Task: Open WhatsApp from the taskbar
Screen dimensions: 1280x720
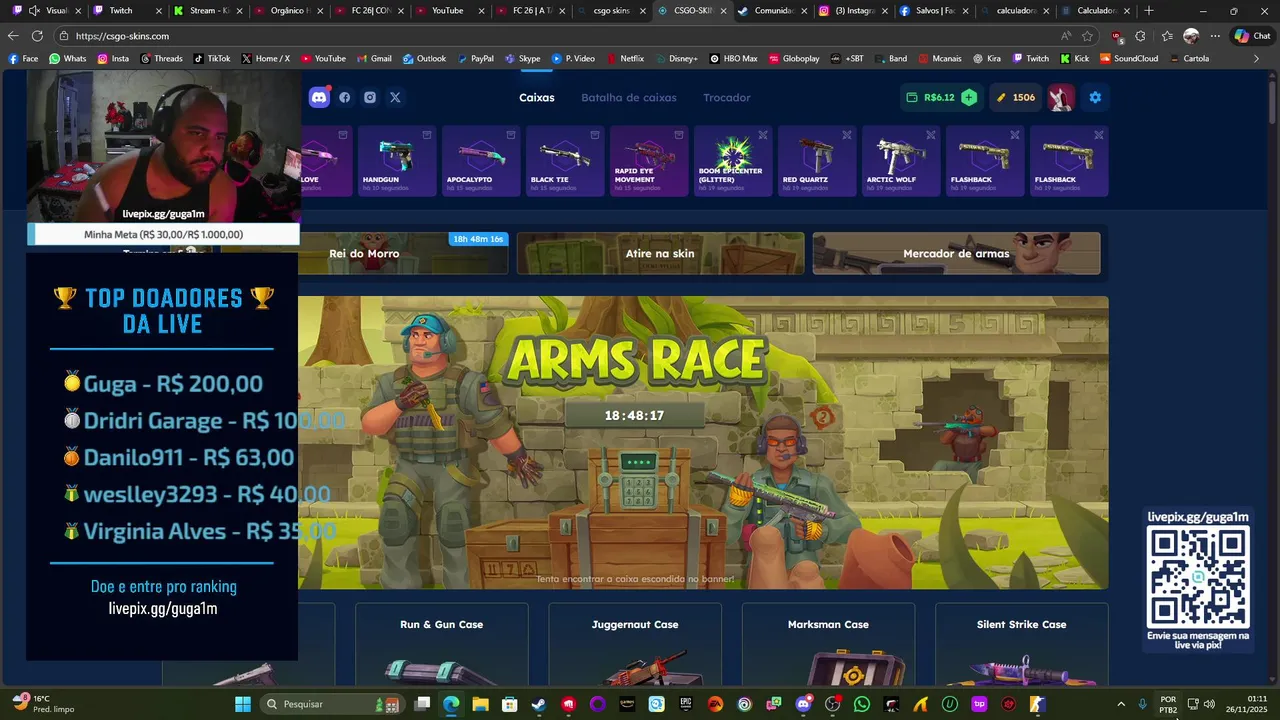Action: pyautogui.click(x=862, y=704)
